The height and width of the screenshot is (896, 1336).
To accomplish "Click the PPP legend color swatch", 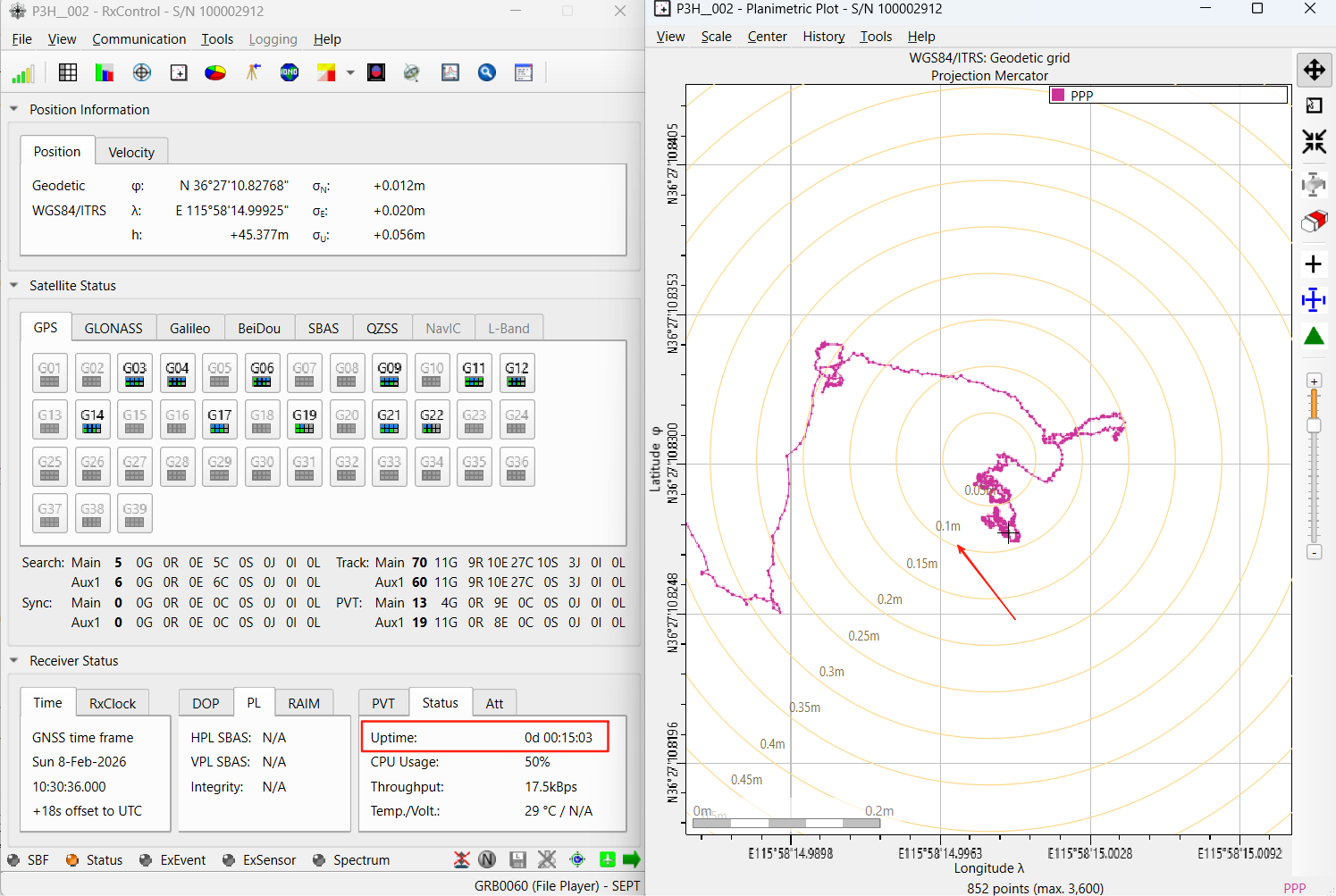I will (1058, 95).
